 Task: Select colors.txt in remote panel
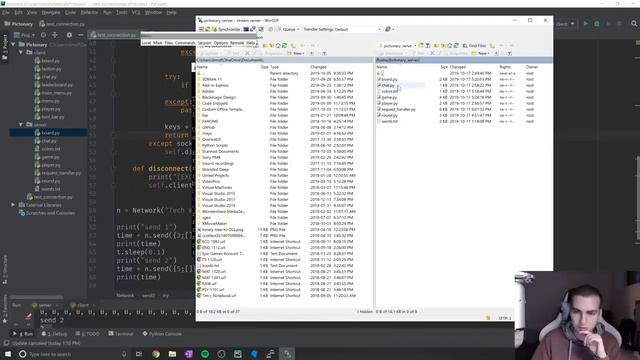(389, 91)
